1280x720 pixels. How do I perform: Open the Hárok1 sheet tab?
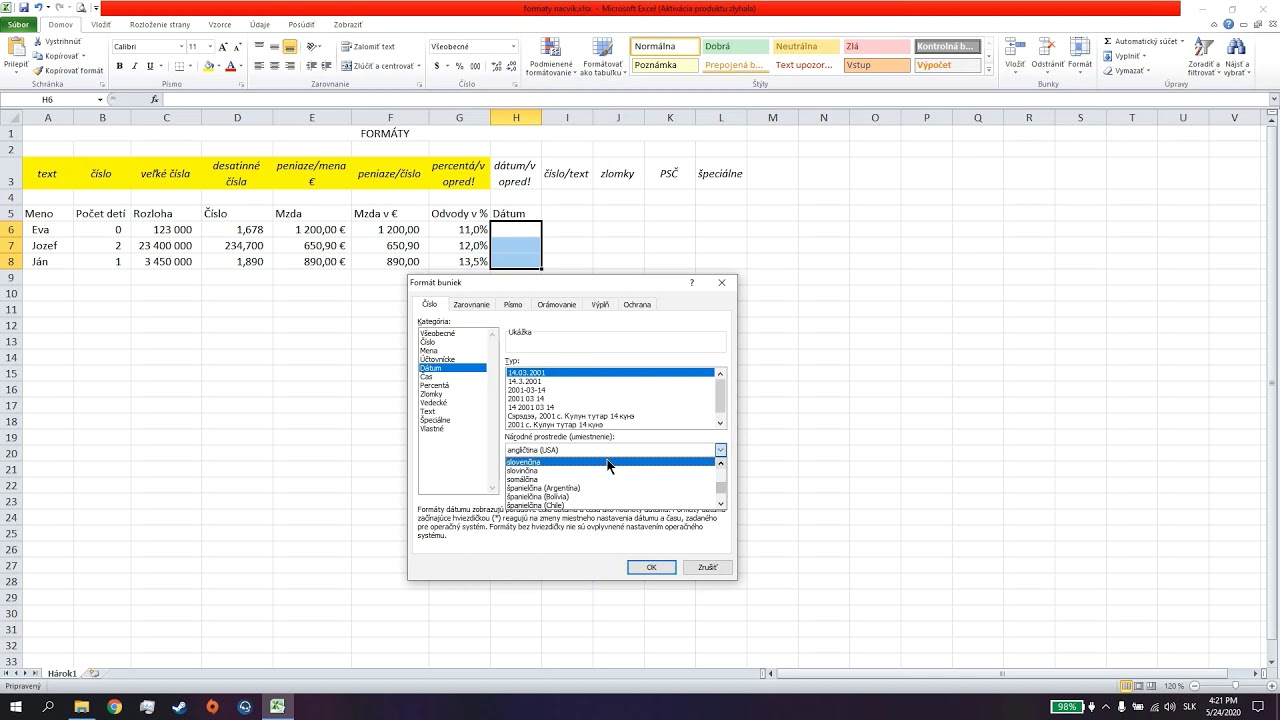[x=62, y=673]
